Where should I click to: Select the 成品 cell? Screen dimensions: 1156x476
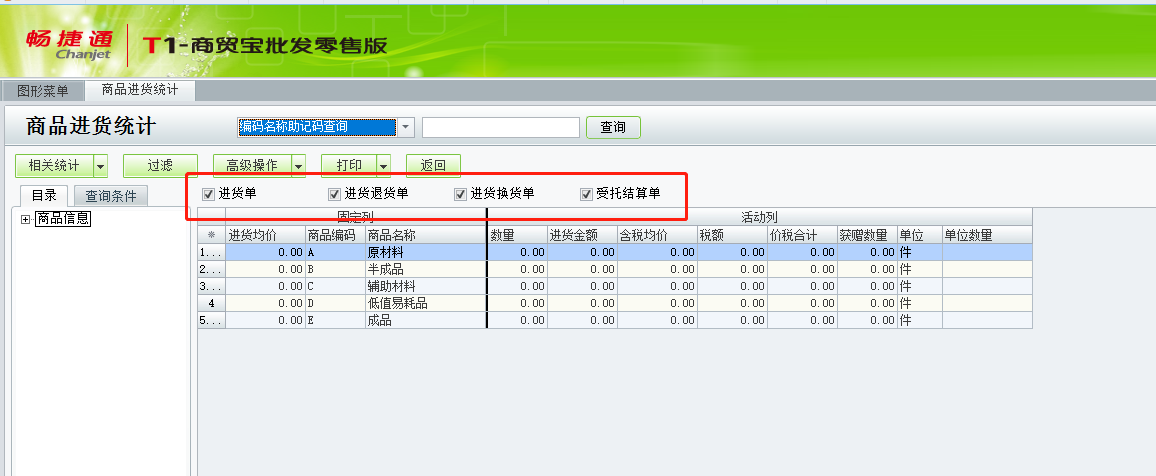425,320
